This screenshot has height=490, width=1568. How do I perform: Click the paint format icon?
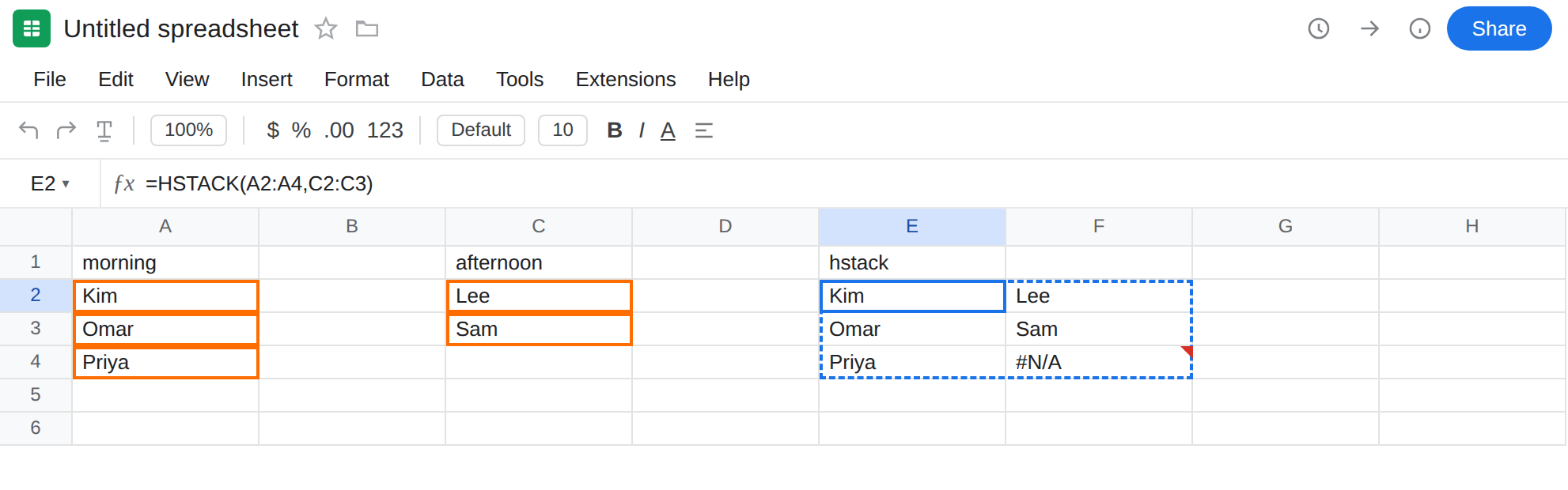click(x=104, y=130)
